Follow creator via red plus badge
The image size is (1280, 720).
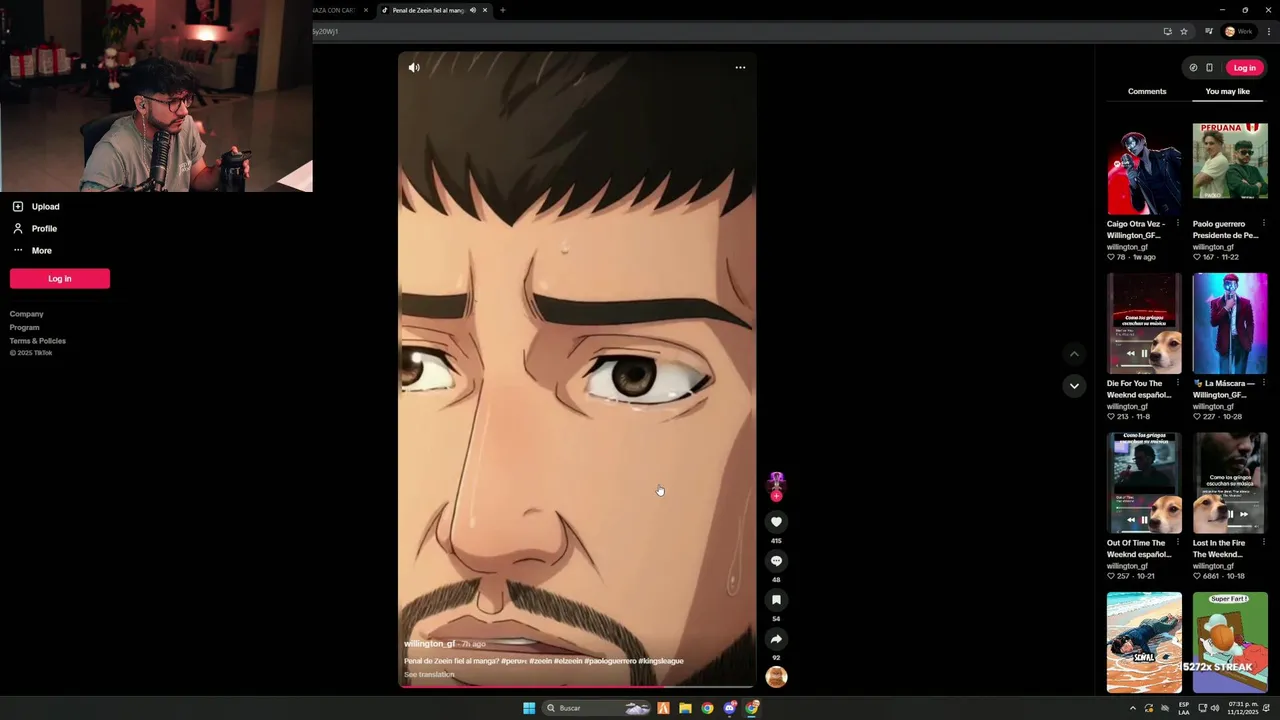tap(776, 496)
